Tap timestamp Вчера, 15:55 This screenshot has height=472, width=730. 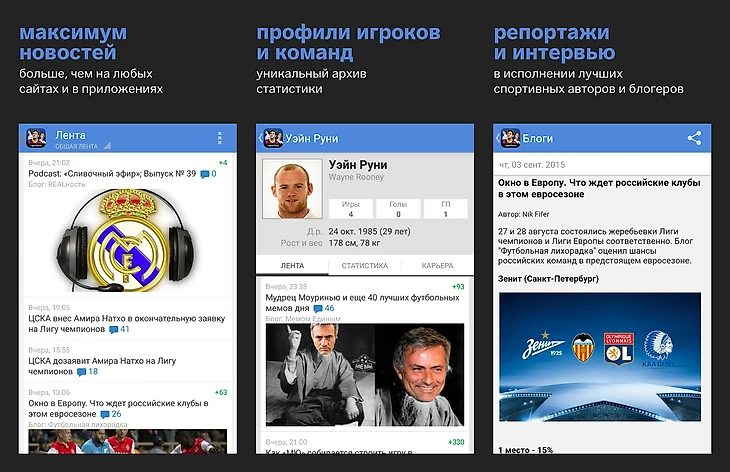pyautogui.click(x=49, y=350)
